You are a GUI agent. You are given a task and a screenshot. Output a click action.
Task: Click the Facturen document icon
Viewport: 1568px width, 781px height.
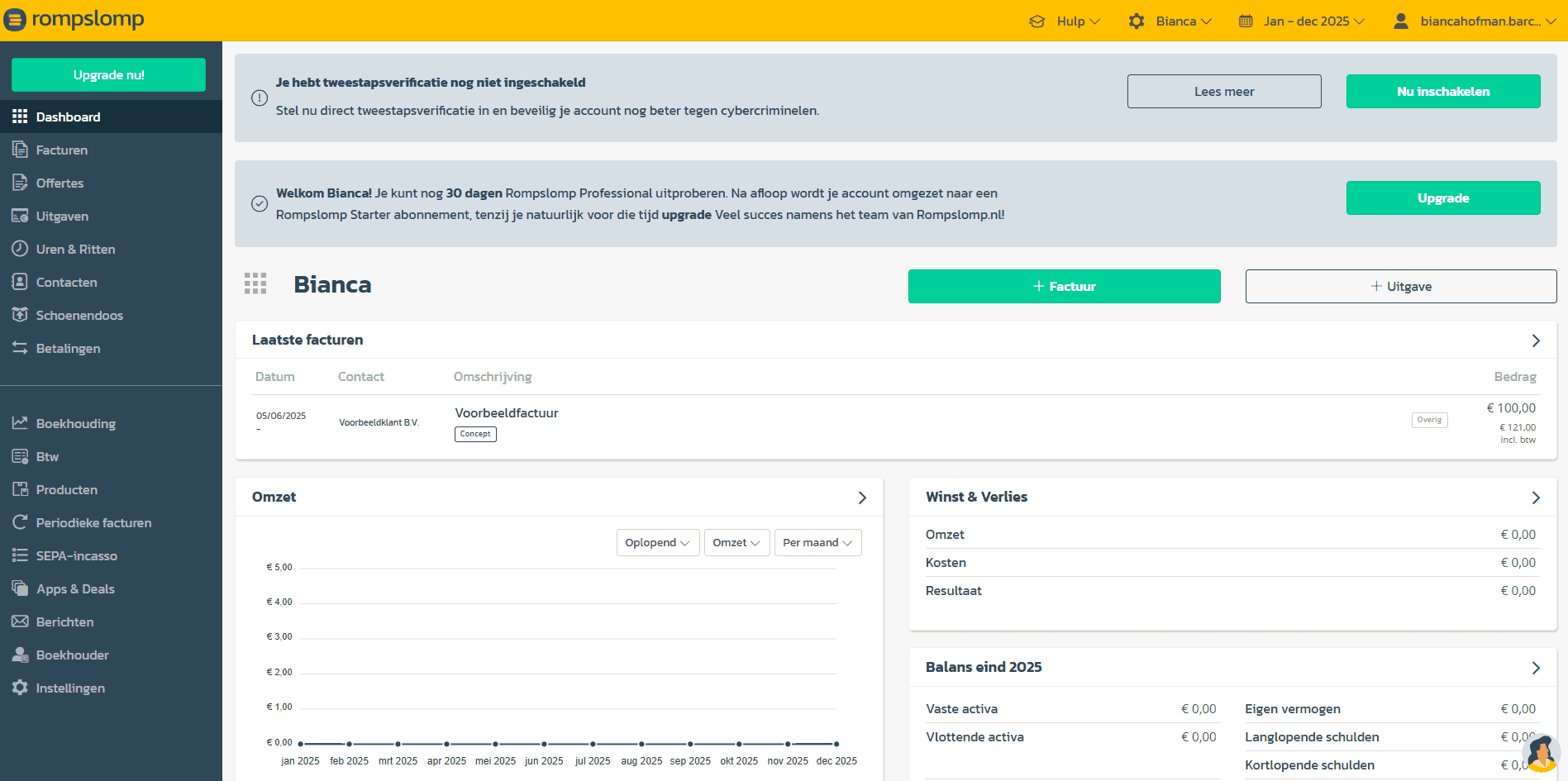point(20,150)
